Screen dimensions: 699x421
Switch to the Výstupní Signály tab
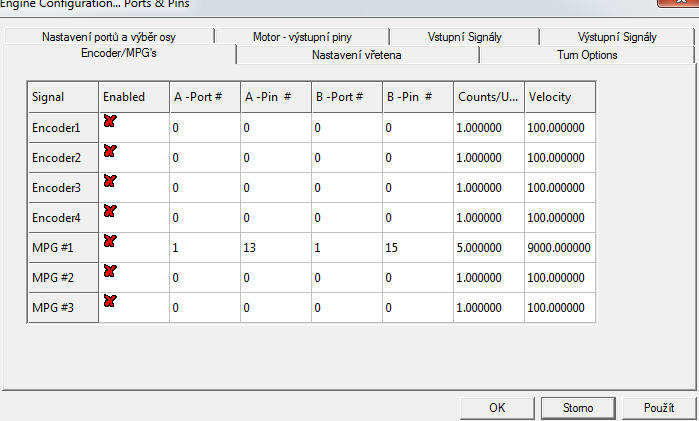(x=617, y=37)
